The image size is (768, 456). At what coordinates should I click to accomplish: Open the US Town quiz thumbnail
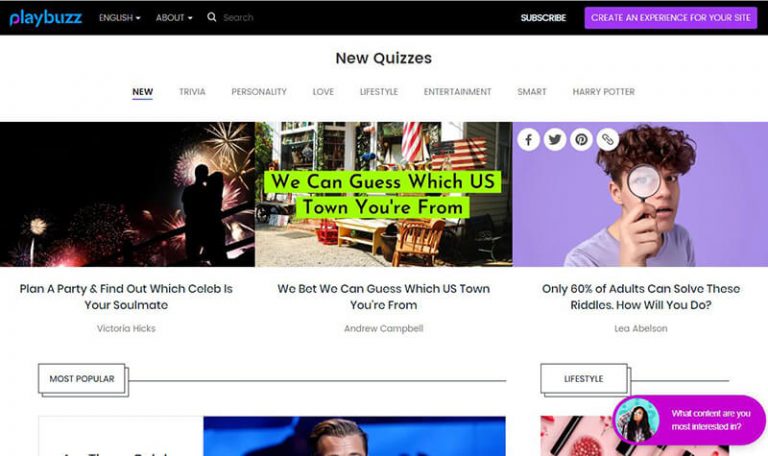pos(384,194)
